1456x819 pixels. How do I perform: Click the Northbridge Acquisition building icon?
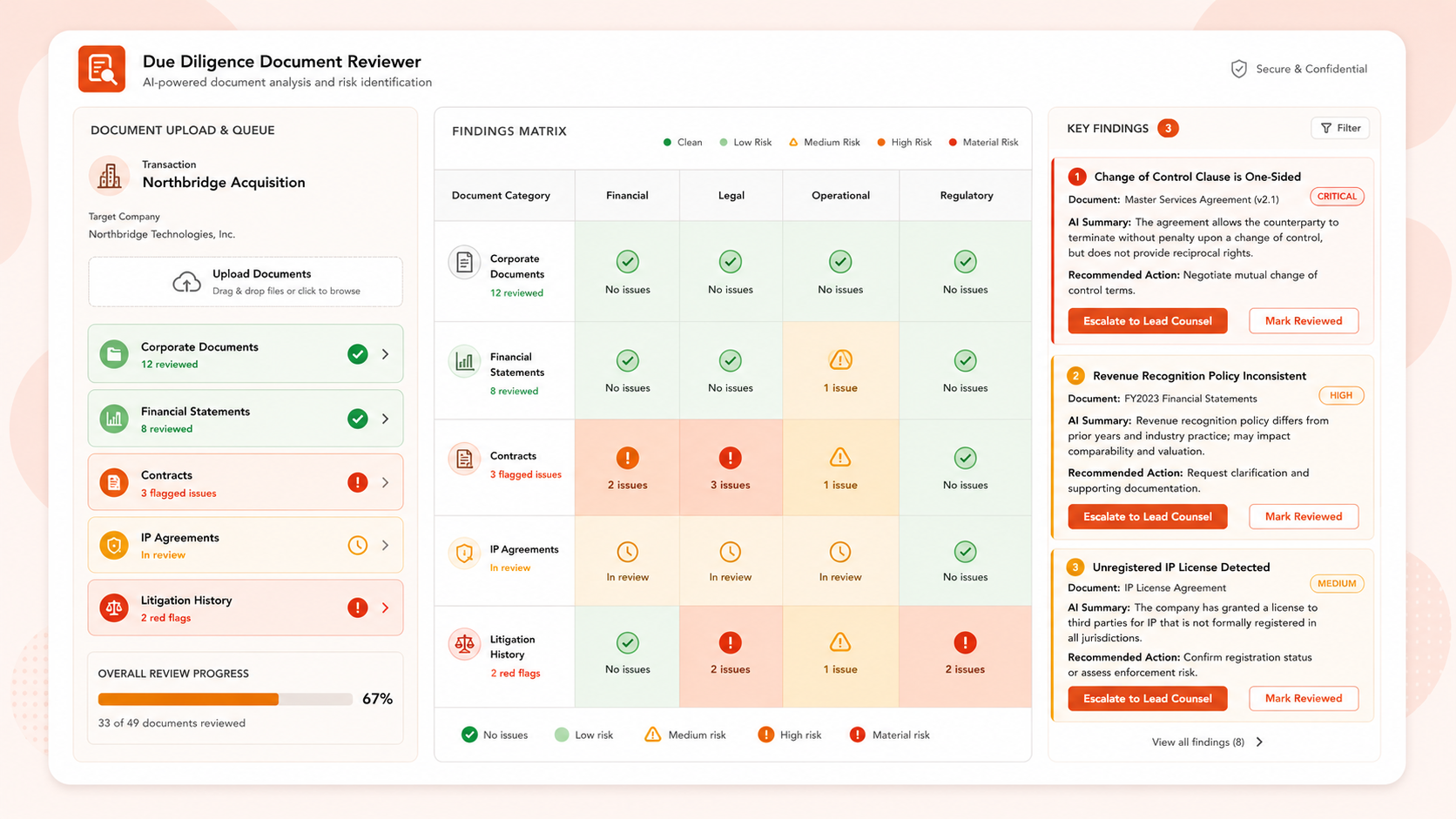[x=110, y=176]
